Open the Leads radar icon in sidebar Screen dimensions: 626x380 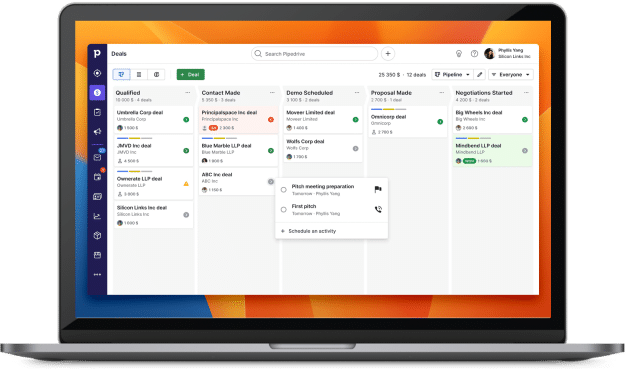(x=97, y=73)
